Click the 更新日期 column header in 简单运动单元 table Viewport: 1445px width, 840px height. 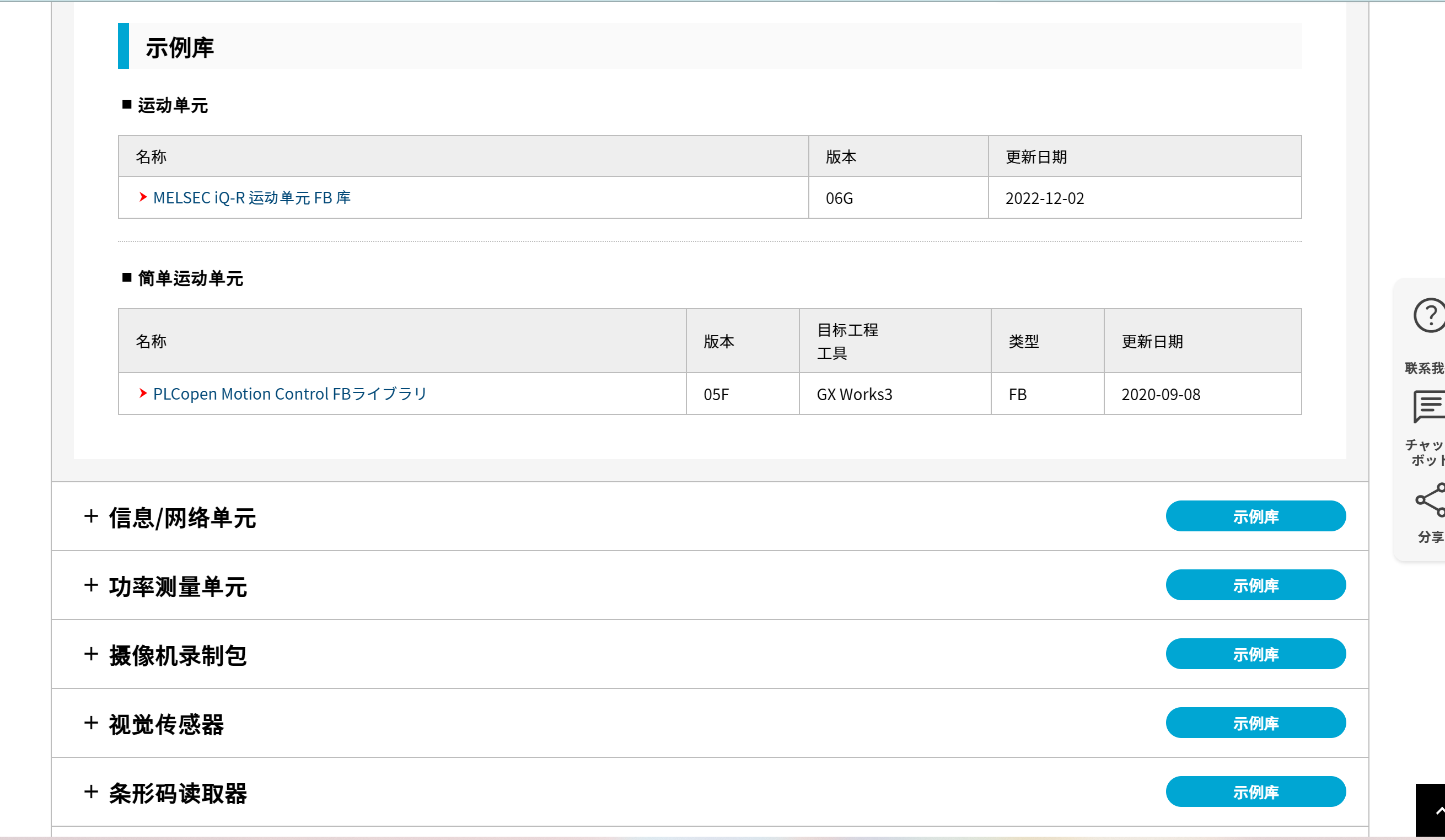(1152, 342)
